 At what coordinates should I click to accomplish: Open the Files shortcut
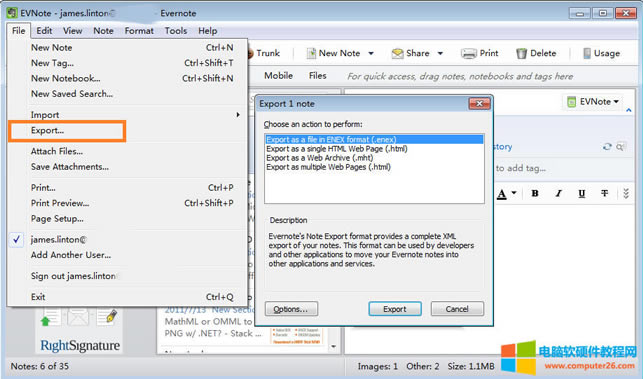point(317,76)
